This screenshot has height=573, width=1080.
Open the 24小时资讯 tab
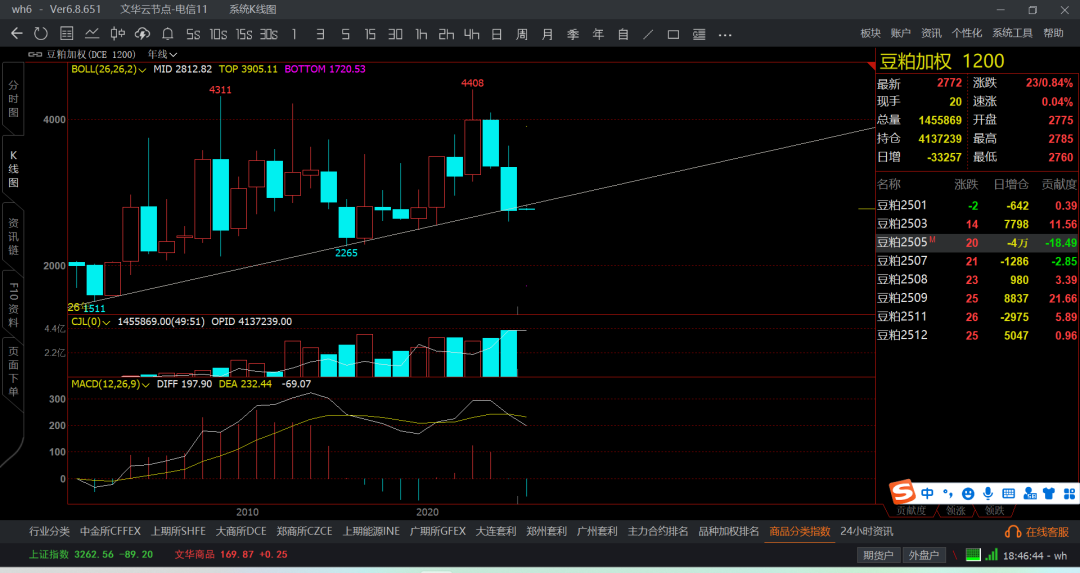pyautogui.click(x=866, y=532)
